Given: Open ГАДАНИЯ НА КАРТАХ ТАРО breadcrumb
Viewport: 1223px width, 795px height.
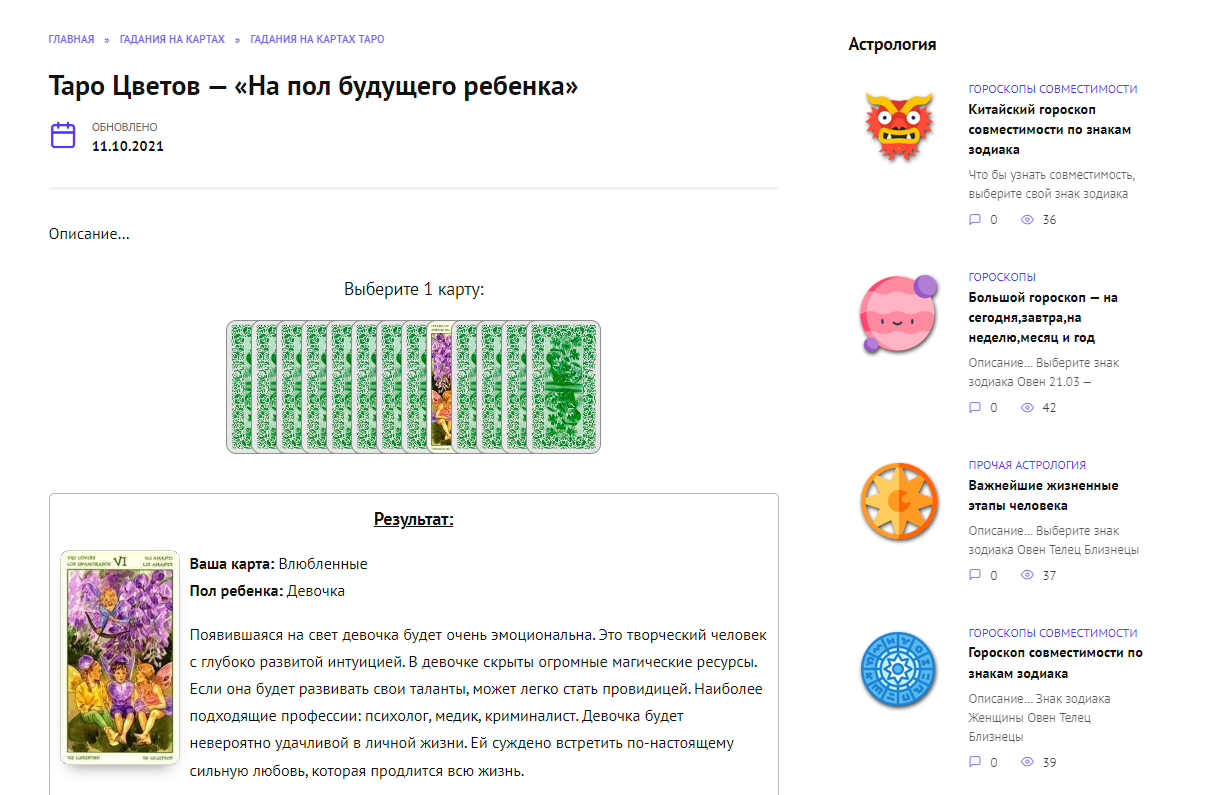Looking at the screenshot, I should [x=317, y=39].
